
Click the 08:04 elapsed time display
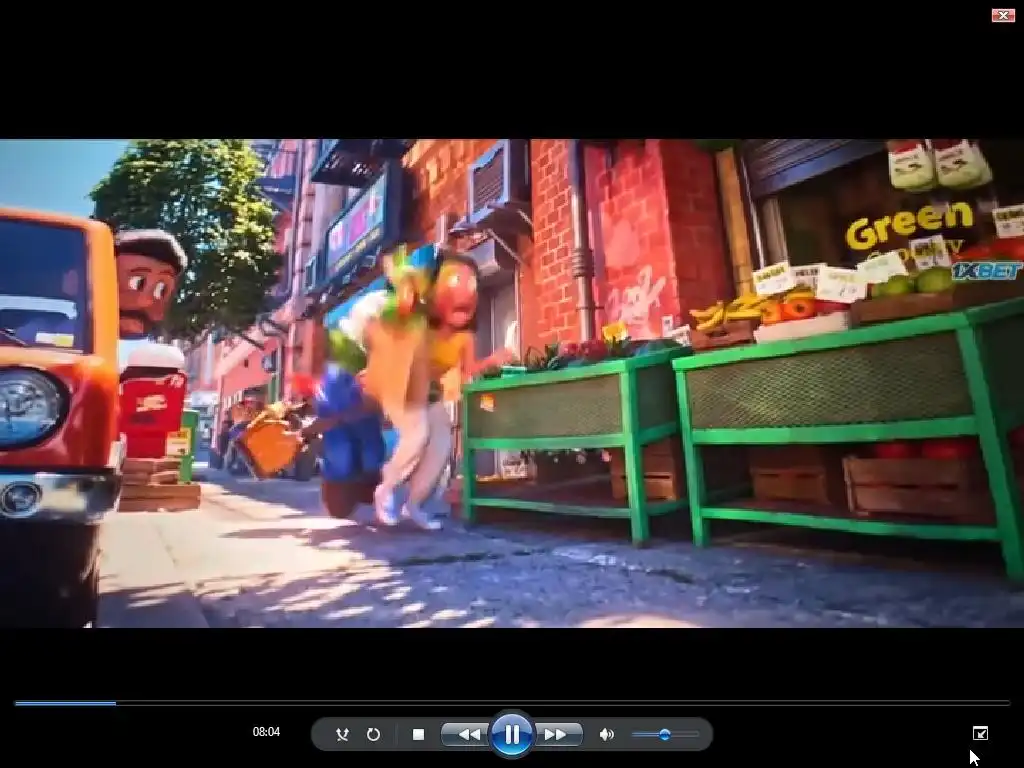pos(266,731)
